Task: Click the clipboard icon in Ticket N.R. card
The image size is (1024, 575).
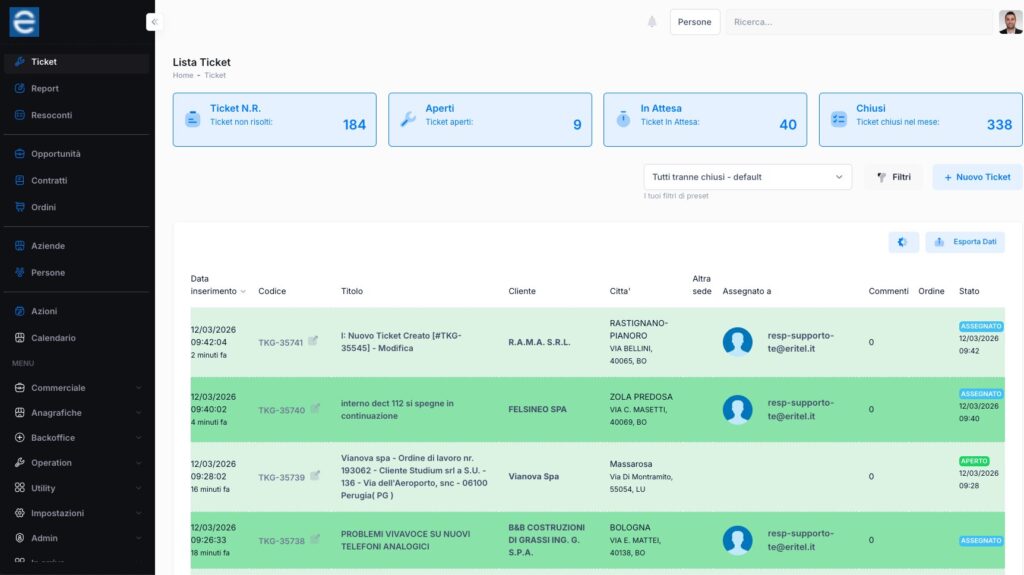Action: (192, 119)
